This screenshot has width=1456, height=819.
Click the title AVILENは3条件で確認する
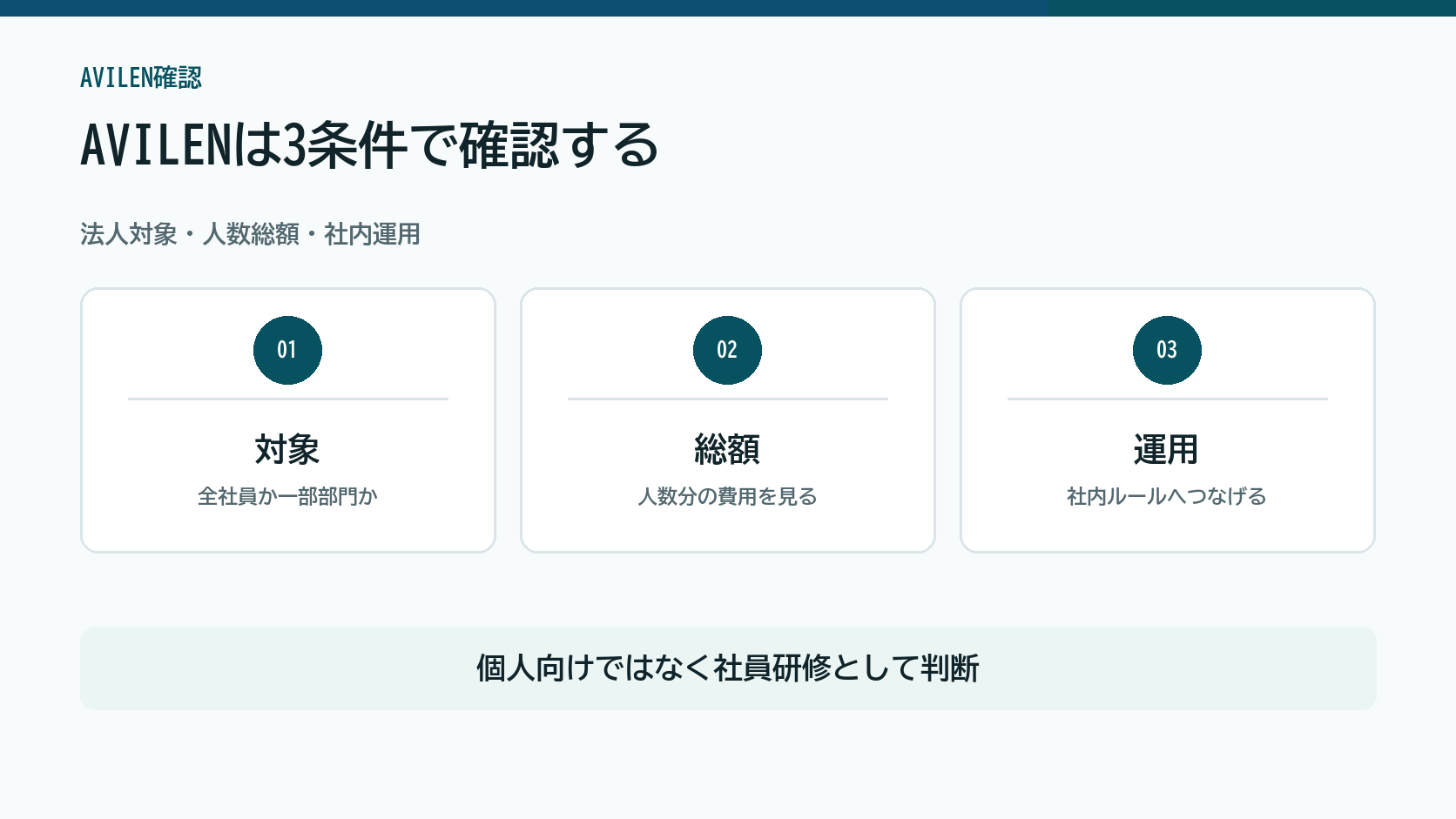369,144
